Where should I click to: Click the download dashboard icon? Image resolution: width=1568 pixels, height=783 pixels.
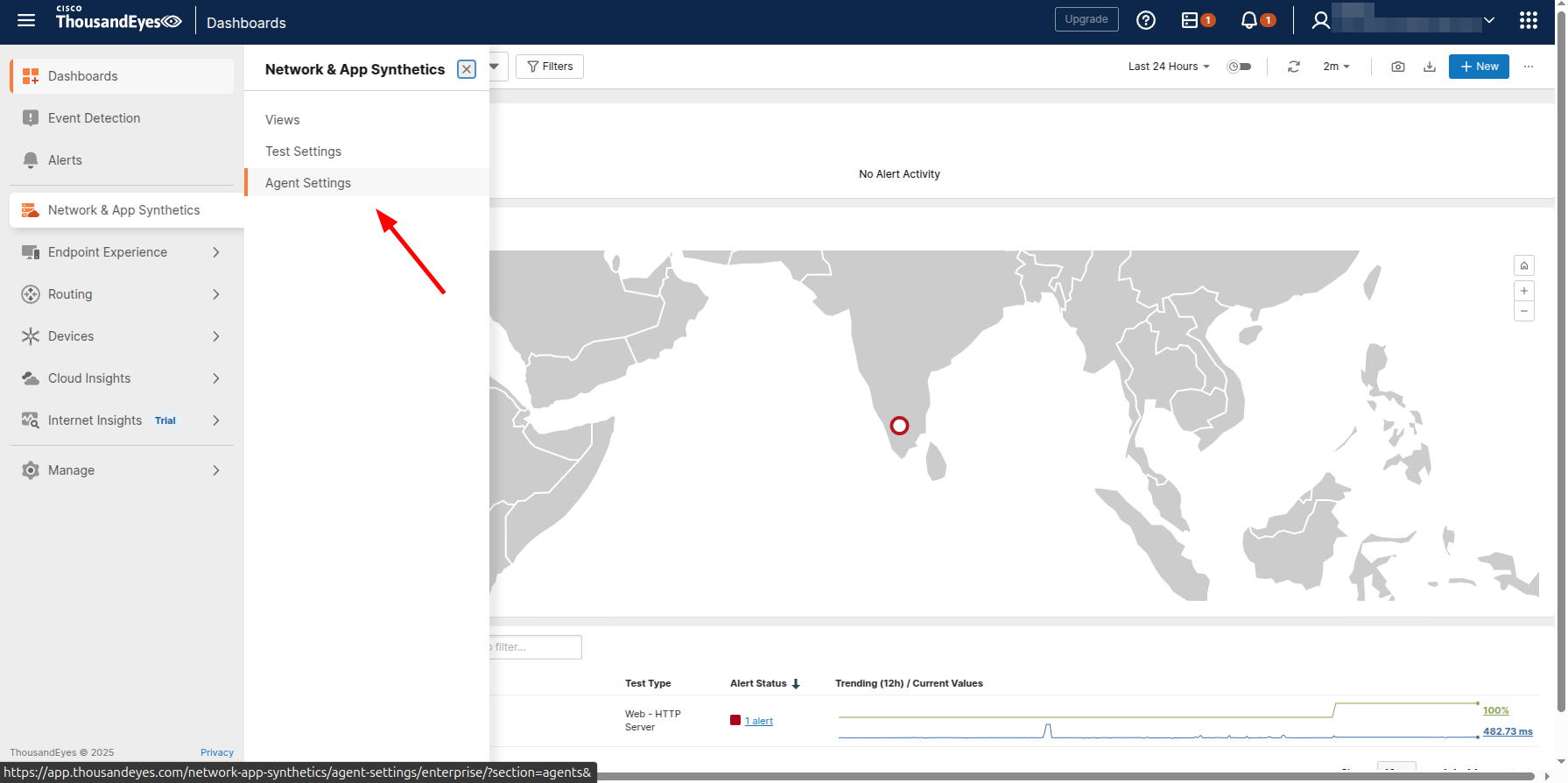tap(1429, 67)
